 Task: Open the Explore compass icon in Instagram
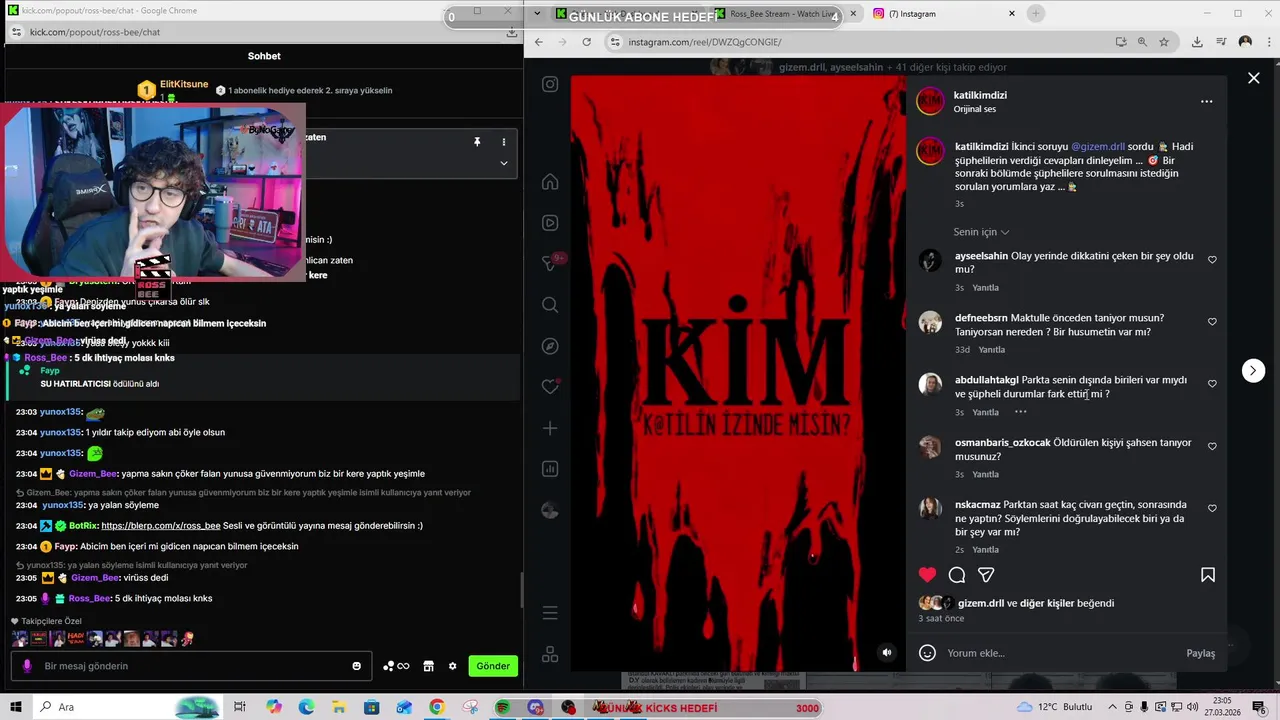[550, 346]
